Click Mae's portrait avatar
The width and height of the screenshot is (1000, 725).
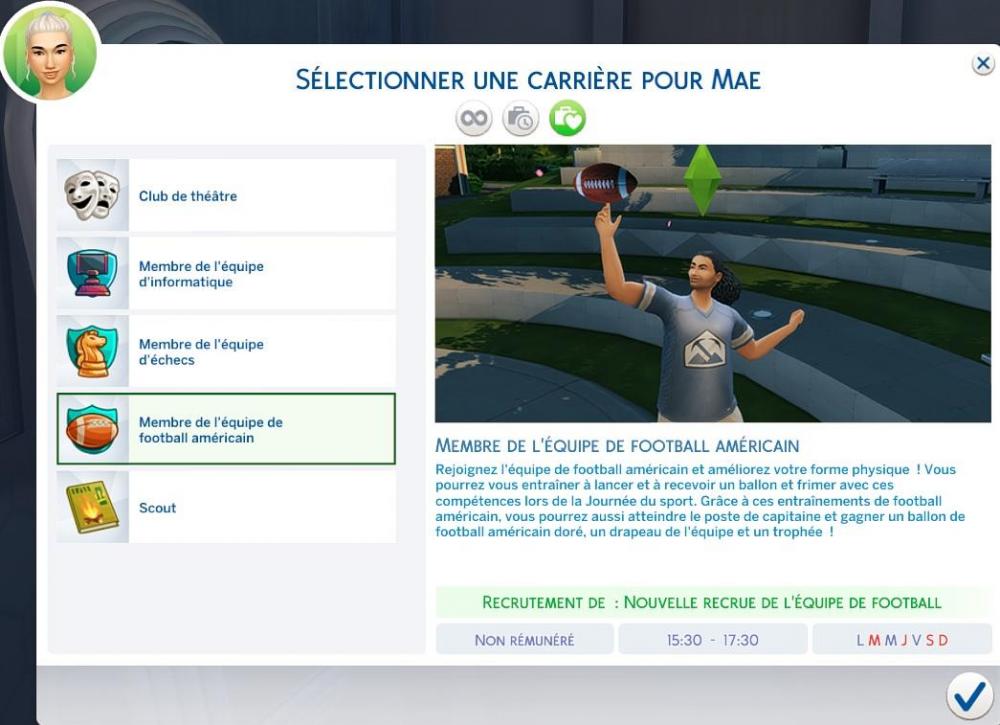point(50,52)
